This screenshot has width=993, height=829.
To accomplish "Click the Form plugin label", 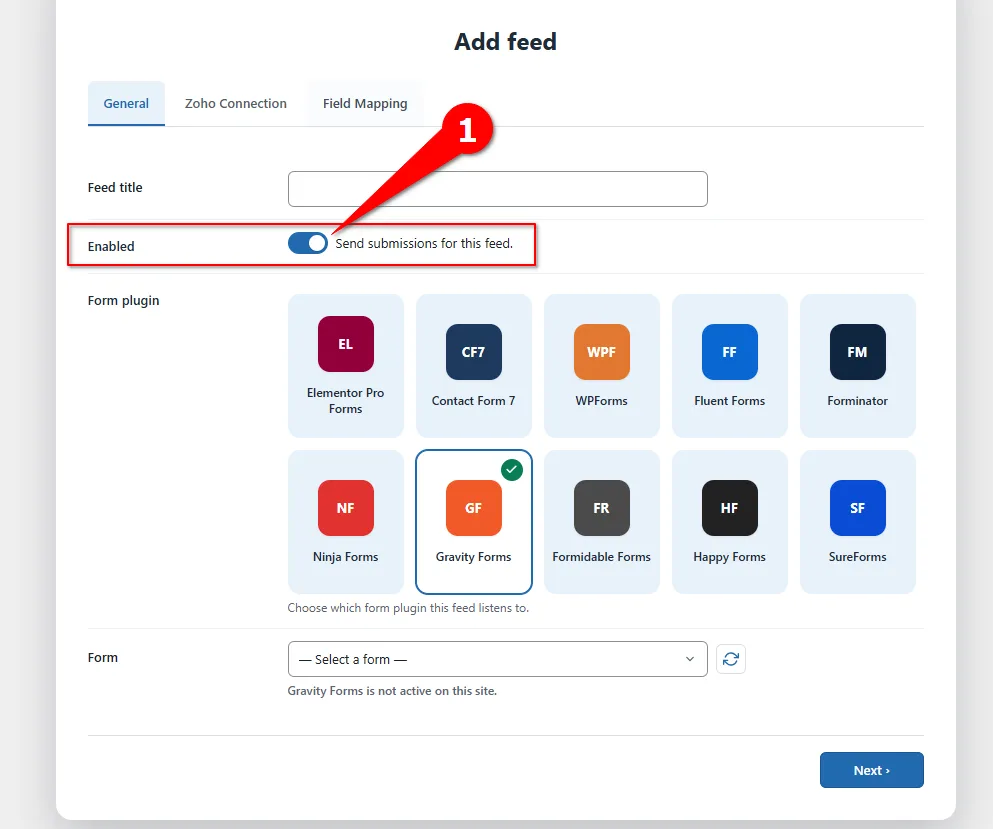I will click(123, 301).
